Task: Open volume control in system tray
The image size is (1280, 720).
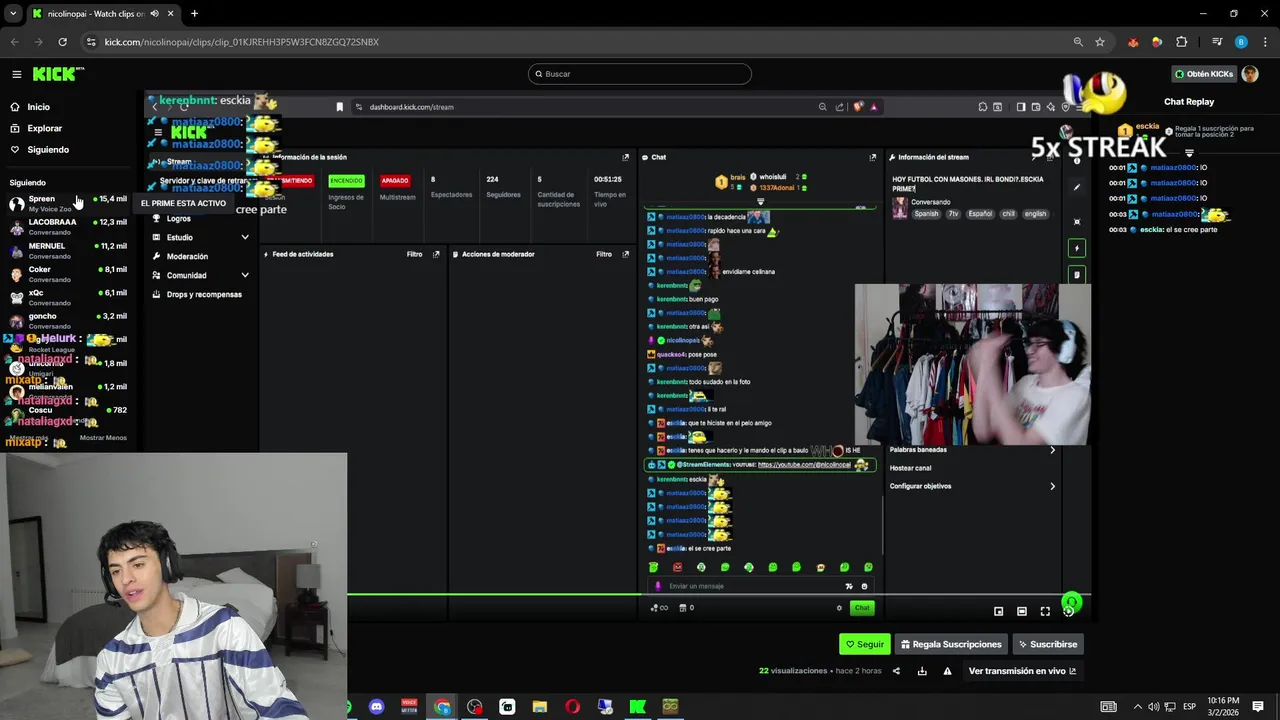Action: (x=1153, y=707)
